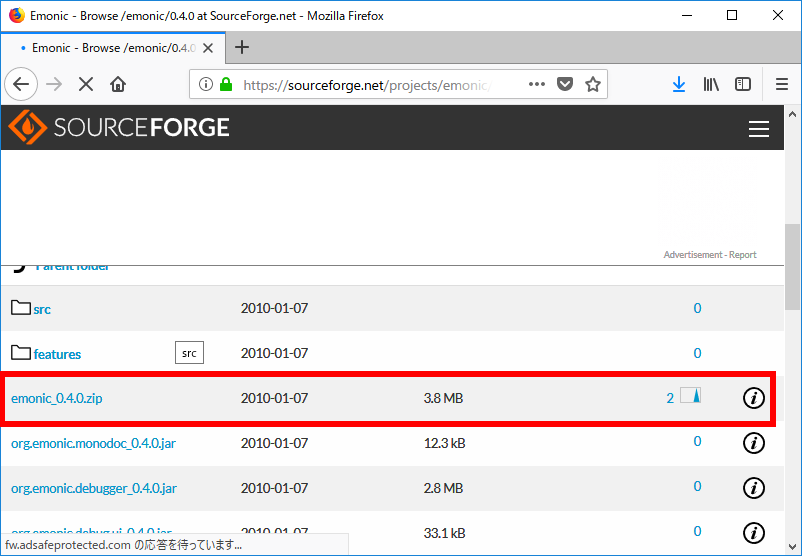Download org.emonic.monodoc_0.4.0.jar

coord(94,443)
